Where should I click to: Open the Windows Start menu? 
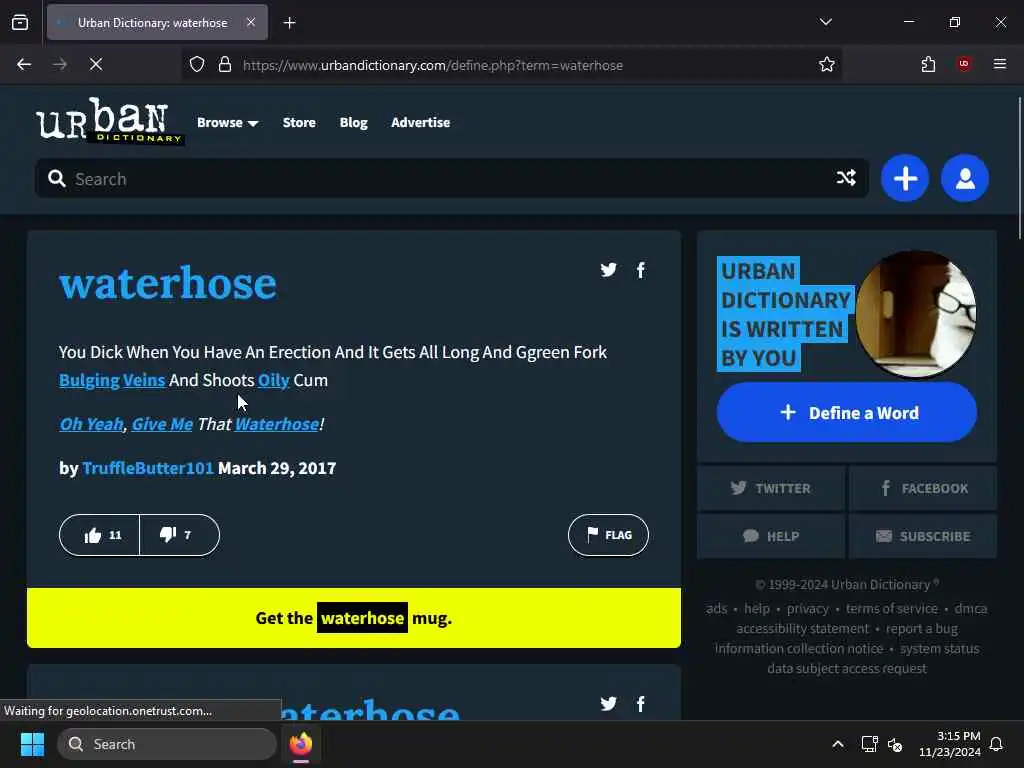tap(32, 744)
